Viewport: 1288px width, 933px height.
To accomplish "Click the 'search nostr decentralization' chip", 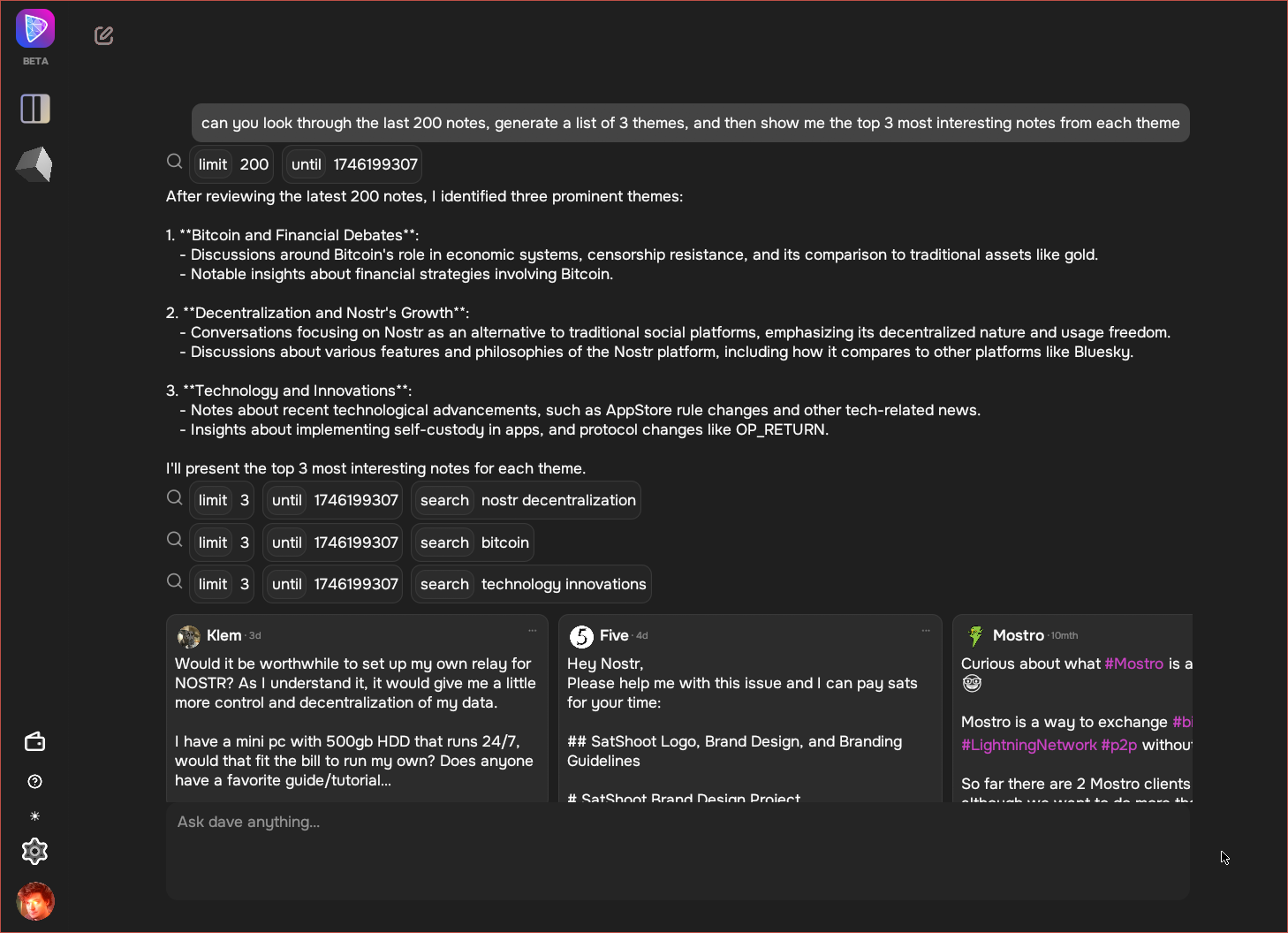I will tap(526, 500).
